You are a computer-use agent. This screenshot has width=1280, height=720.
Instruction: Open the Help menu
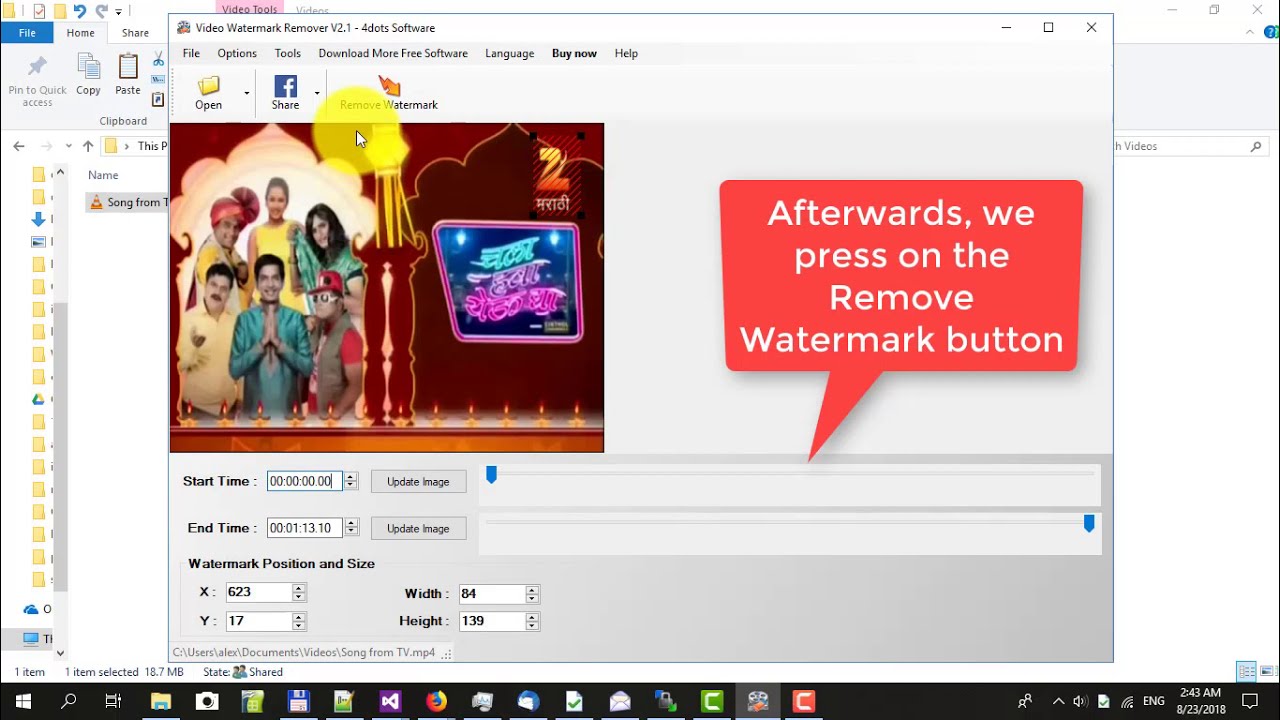(626, 53)
